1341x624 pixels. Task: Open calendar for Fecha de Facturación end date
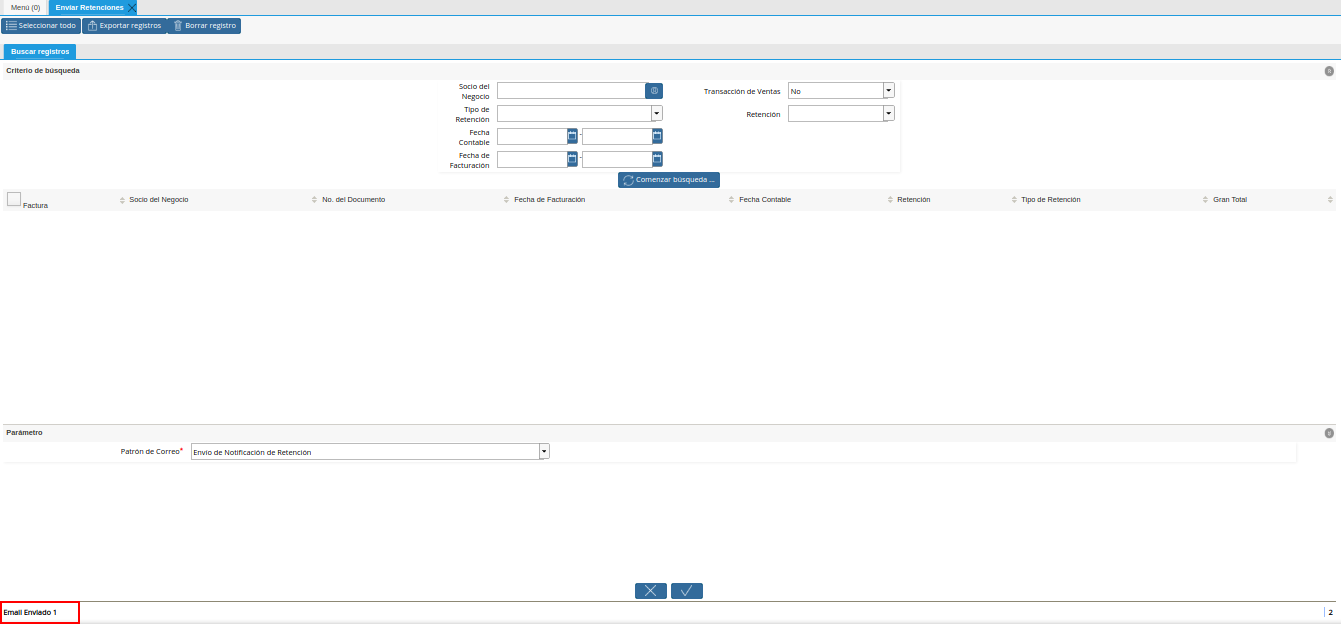[x=657, y=159]
